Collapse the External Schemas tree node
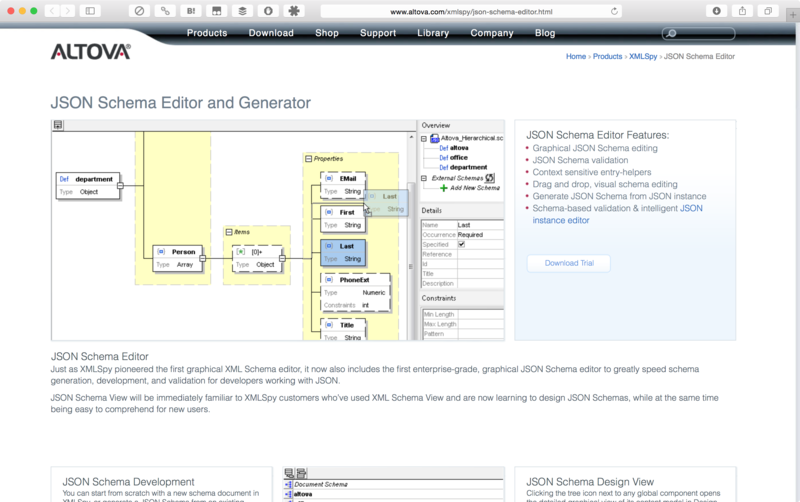Viewport: 800px width, 502px height. [423, 178]
